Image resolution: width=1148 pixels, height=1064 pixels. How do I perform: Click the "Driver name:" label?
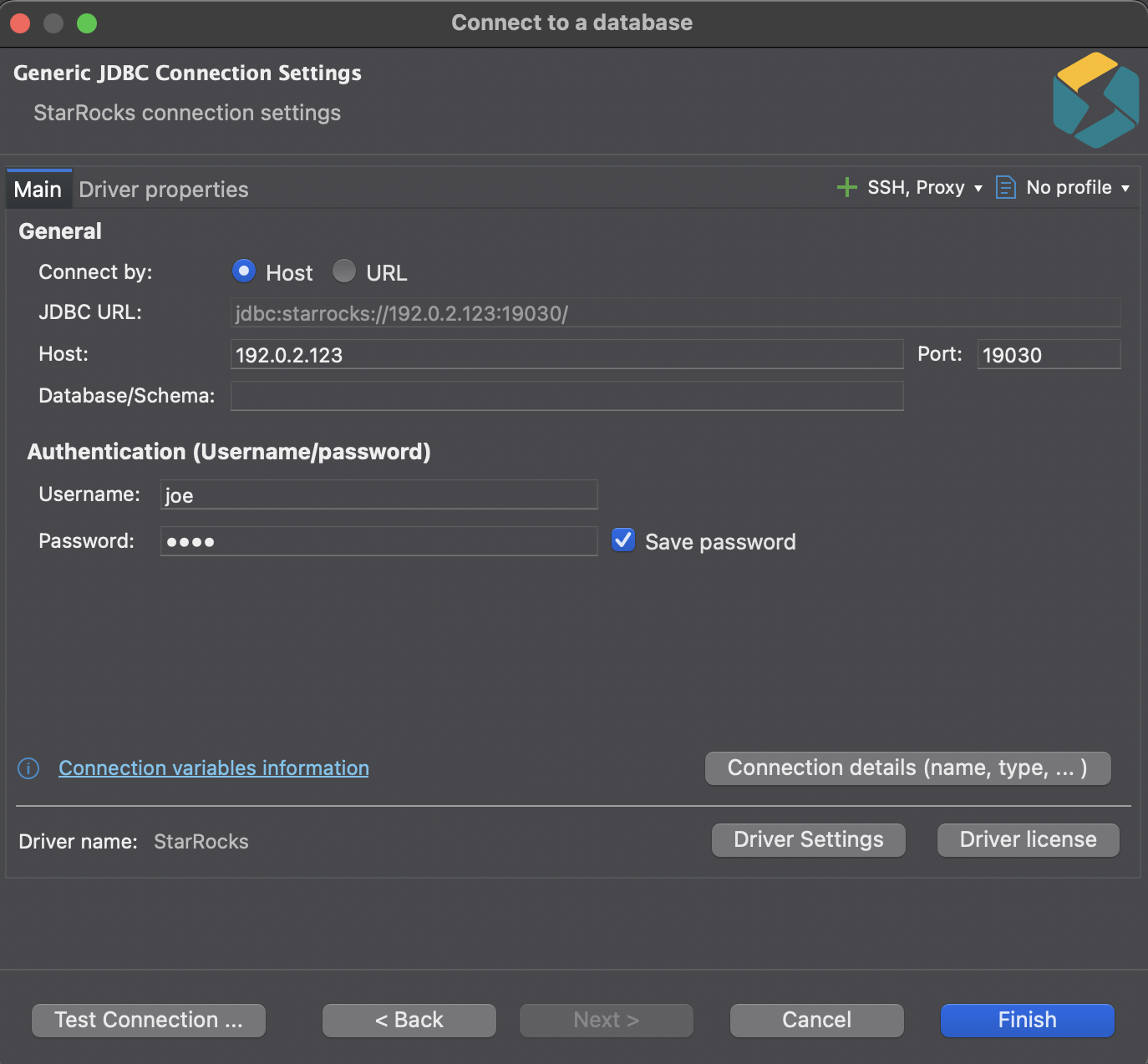pos(78,841)
